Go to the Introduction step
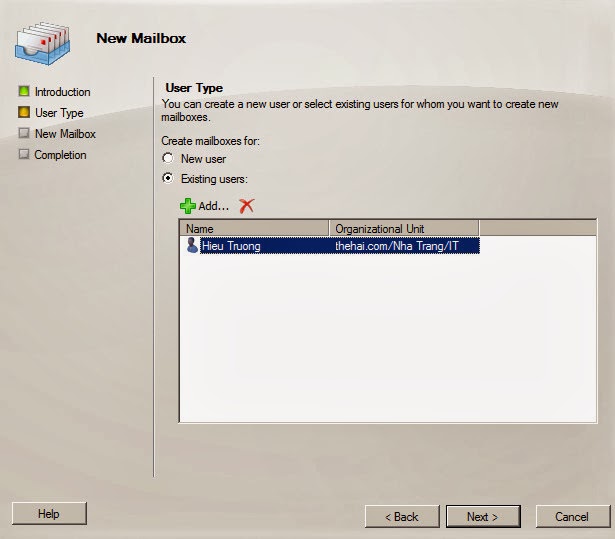Viewport: 615px width, 539px height. point(62,92)
